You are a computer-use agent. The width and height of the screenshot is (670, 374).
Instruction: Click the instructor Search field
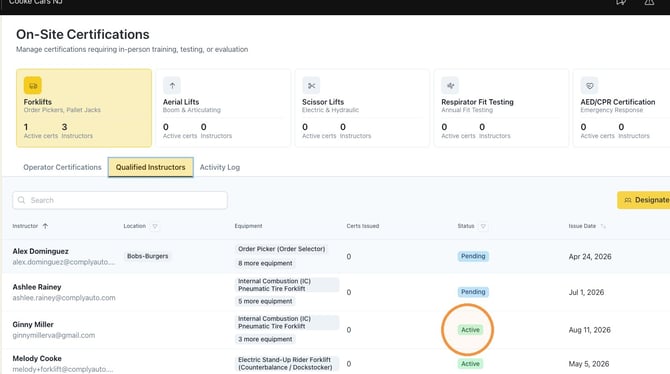coord(120,200)
